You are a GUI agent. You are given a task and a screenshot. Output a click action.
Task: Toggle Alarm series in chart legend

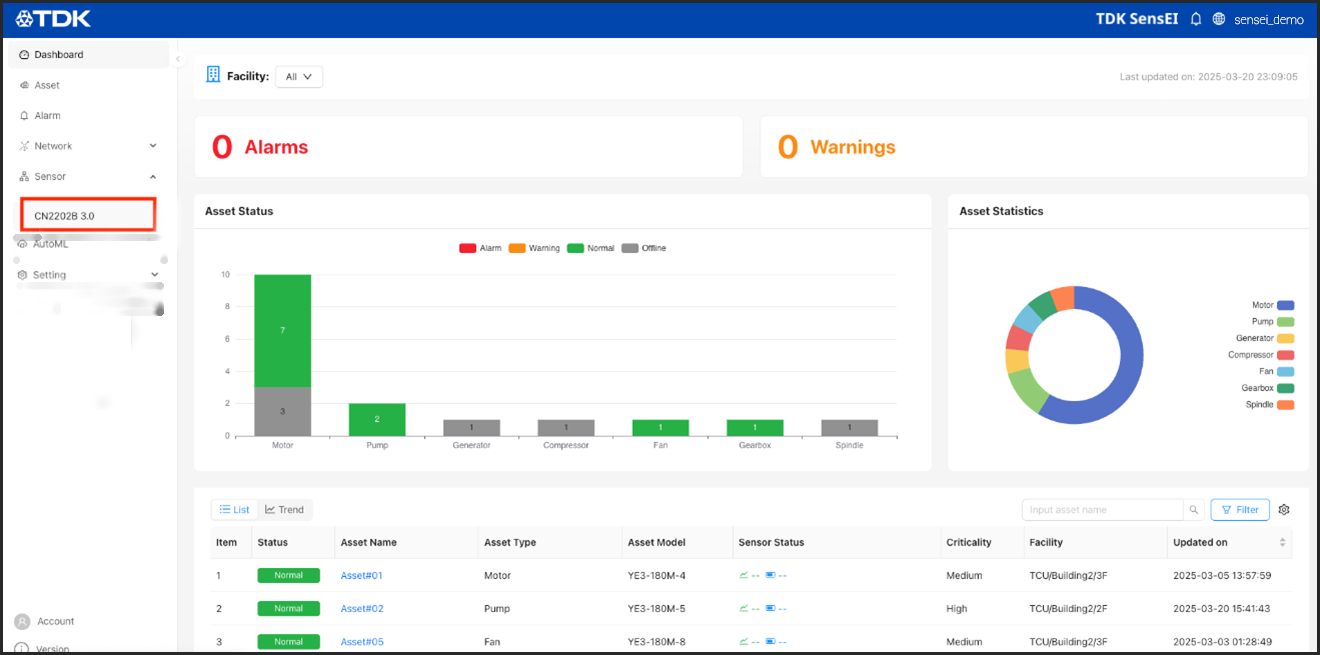pyautogui.click(x=480, y=248)
